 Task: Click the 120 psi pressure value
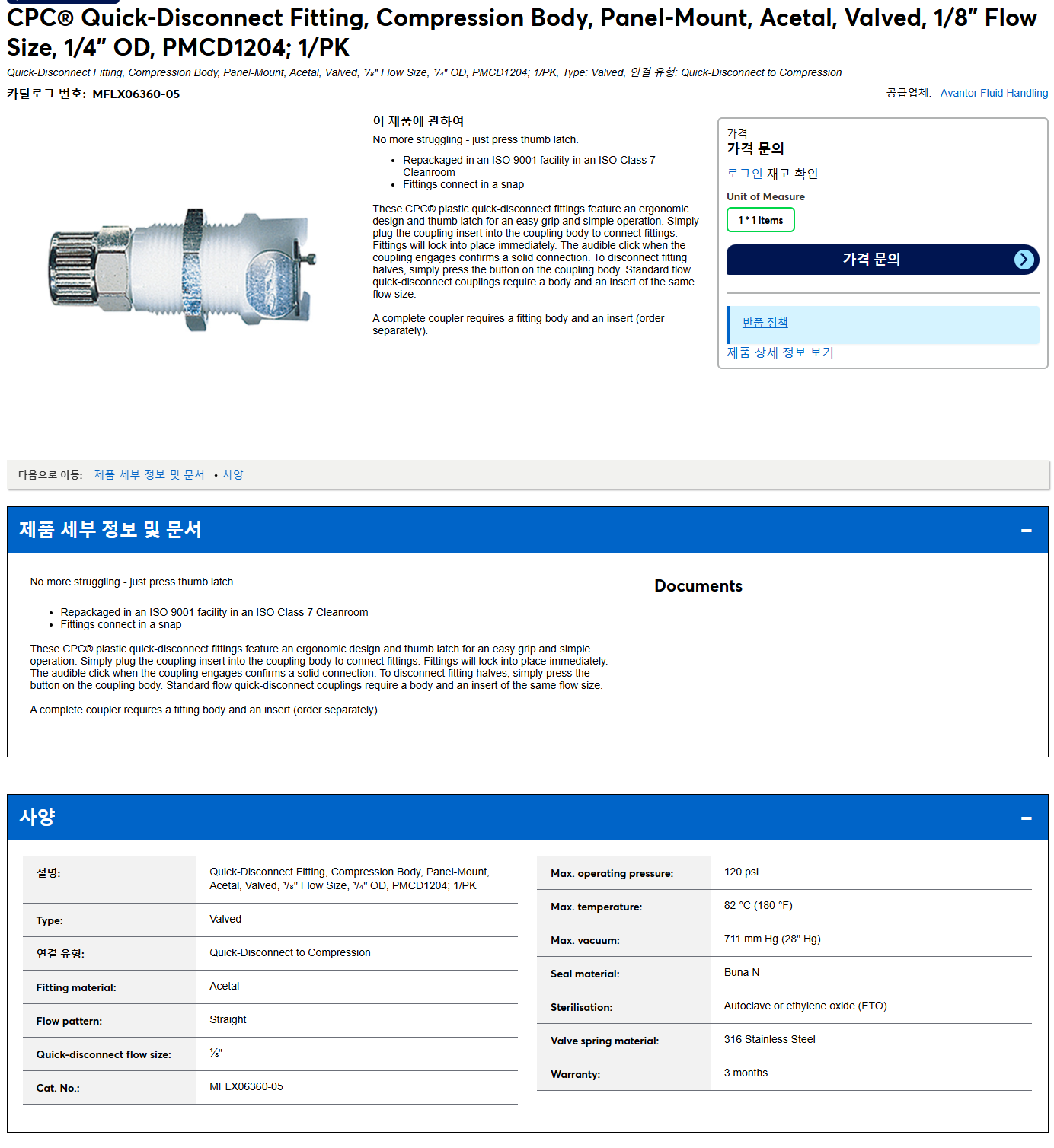[x=741, y=872]
